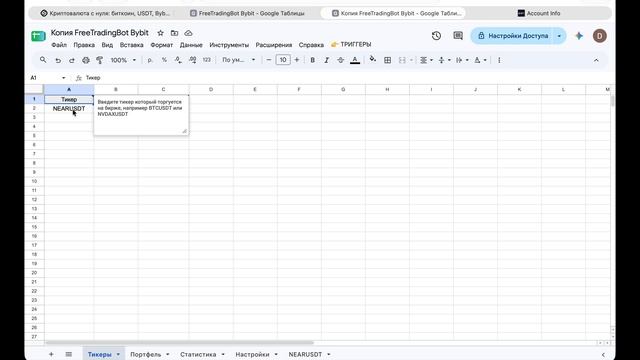The height and width of the screenshot is (360, 640).
Task: Open the Инструменты menu
Action: 229,45
